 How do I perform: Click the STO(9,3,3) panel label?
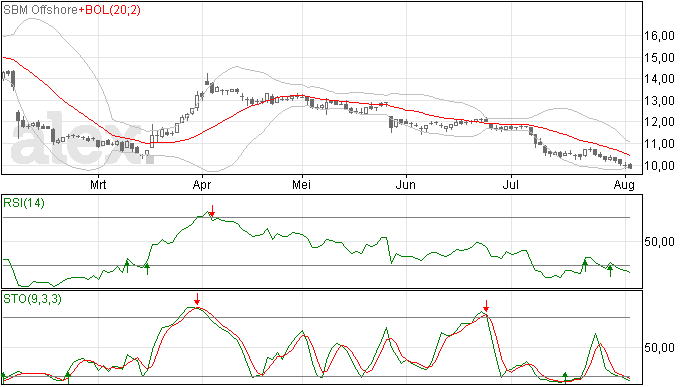coord(32,299)
